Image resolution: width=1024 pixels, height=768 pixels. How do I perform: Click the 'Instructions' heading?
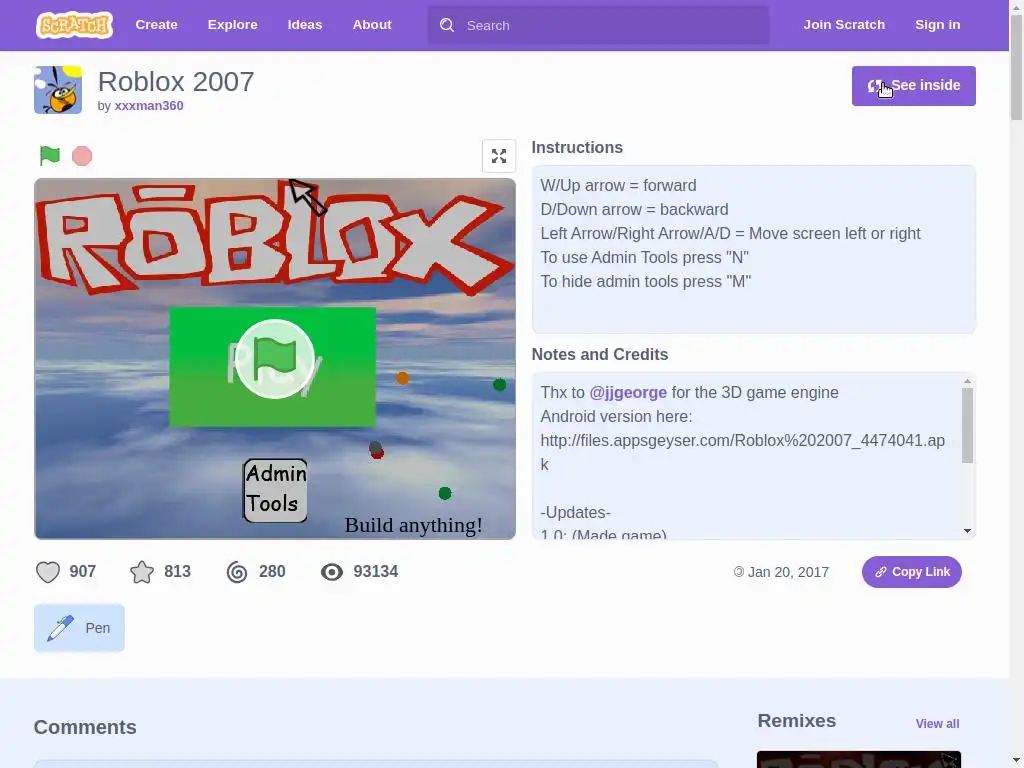(x=577, y=148)
